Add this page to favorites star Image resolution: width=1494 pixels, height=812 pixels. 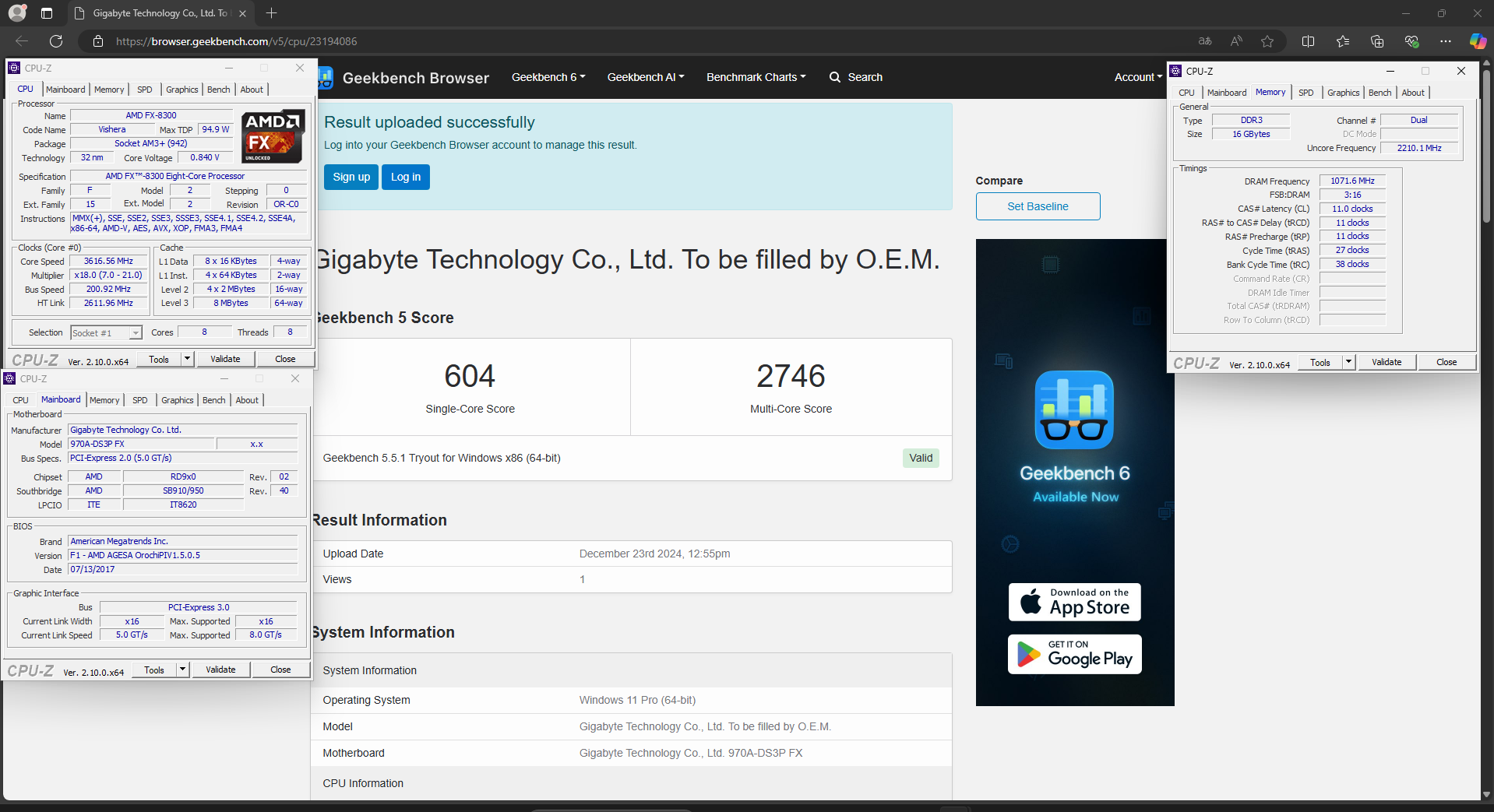coord(1267,41)
